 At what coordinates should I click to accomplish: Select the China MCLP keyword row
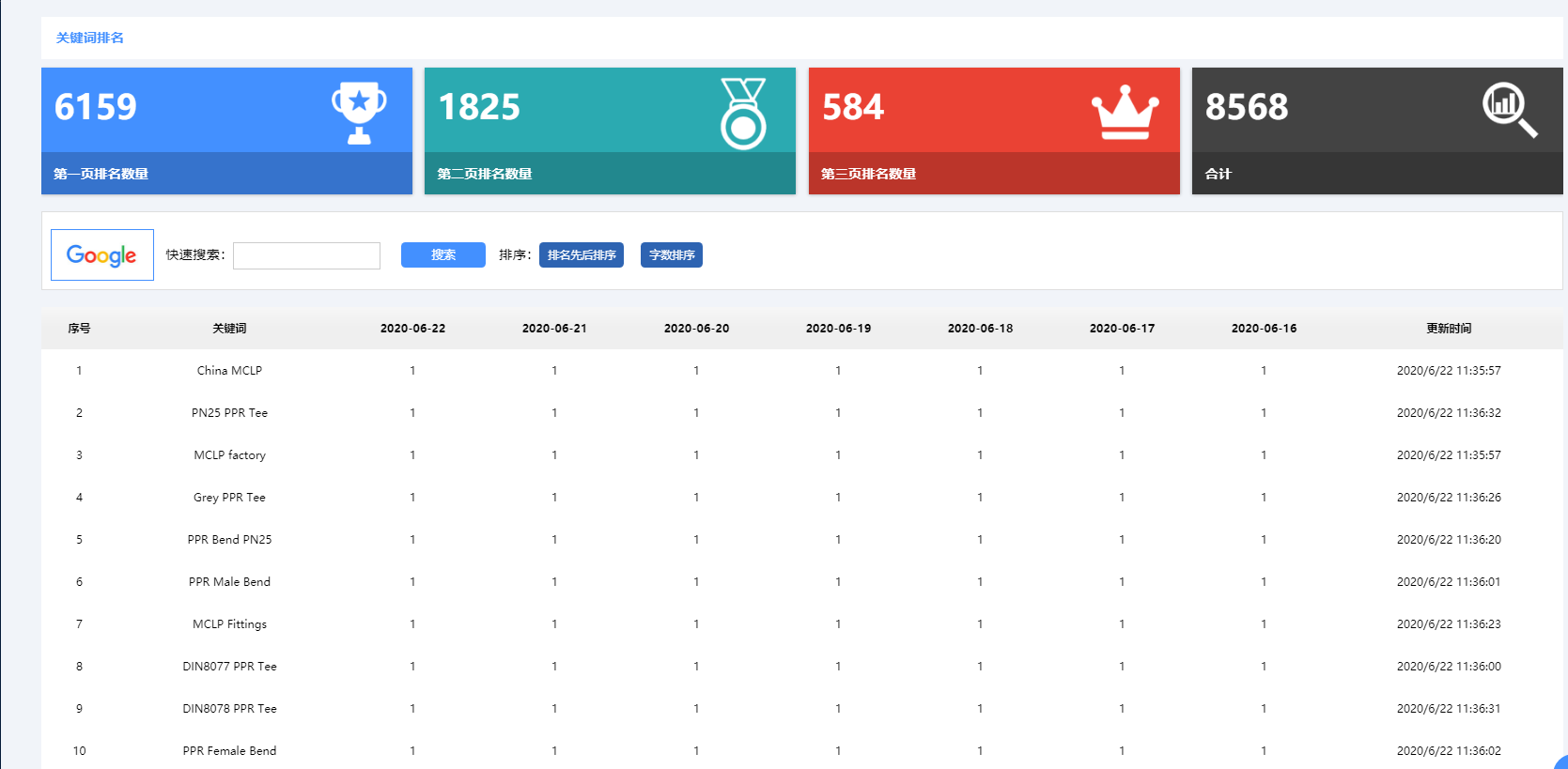point(229,371)
